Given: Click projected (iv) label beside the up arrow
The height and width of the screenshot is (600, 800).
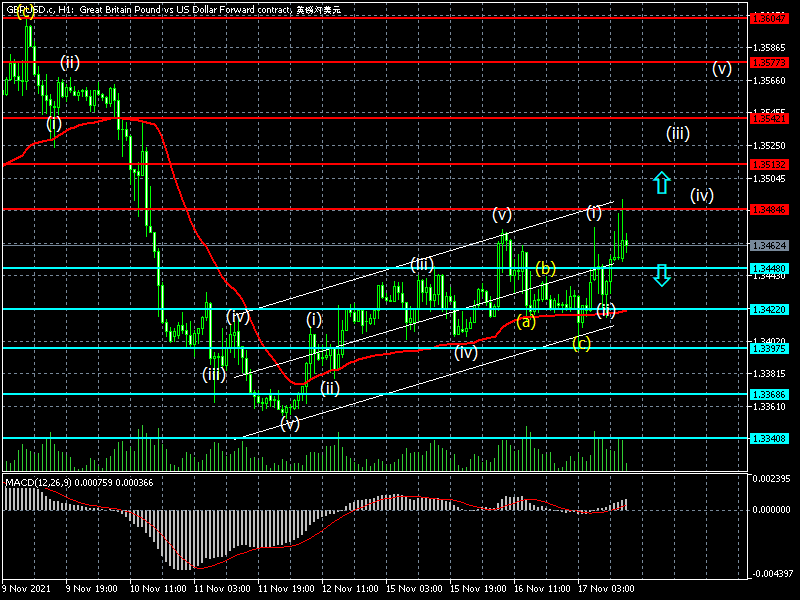Looking at the screenshot, I should (x=701, y=195).
